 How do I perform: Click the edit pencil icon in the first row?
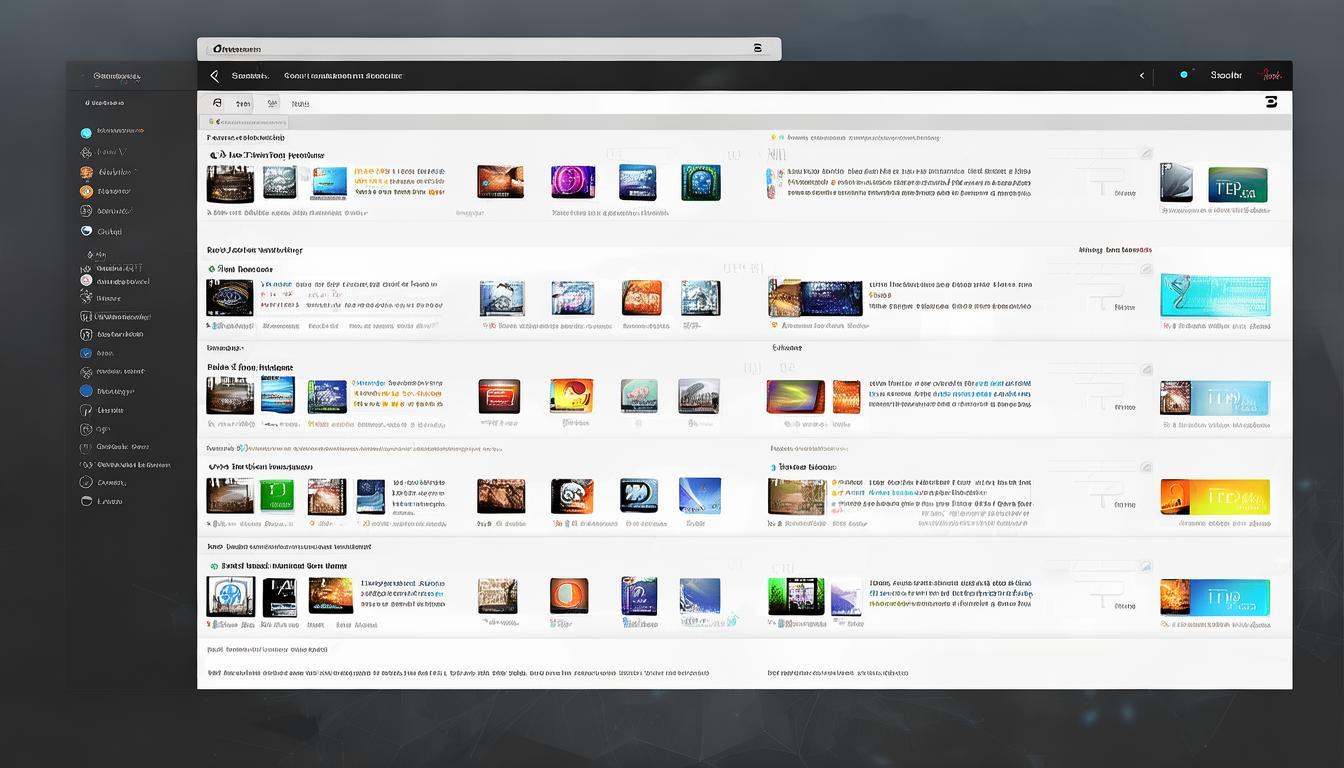[1147, 154]
